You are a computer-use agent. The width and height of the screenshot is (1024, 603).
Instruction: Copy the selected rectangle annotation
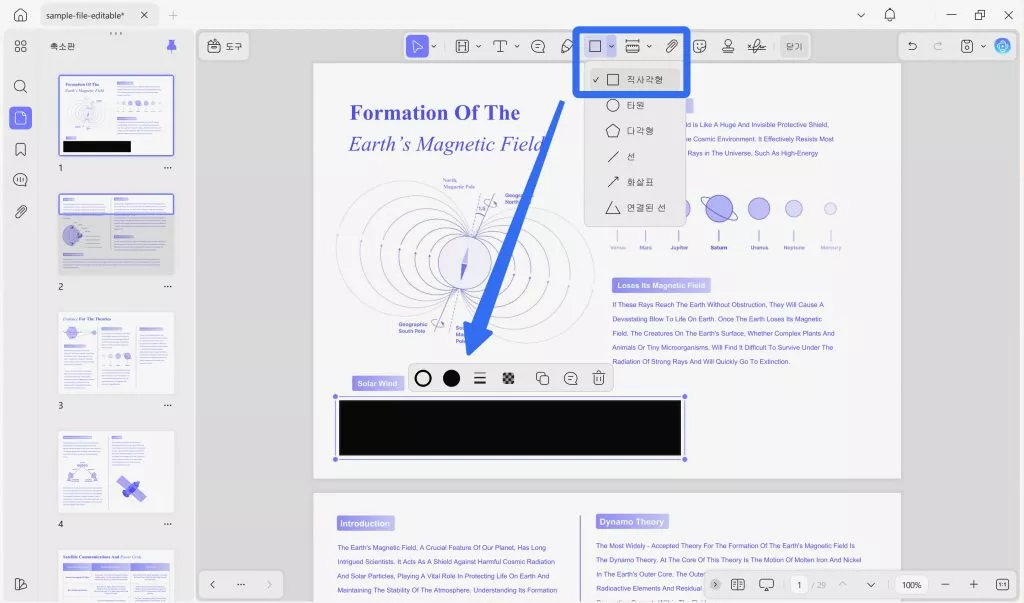pyautogui.click(x=542, y=378)
